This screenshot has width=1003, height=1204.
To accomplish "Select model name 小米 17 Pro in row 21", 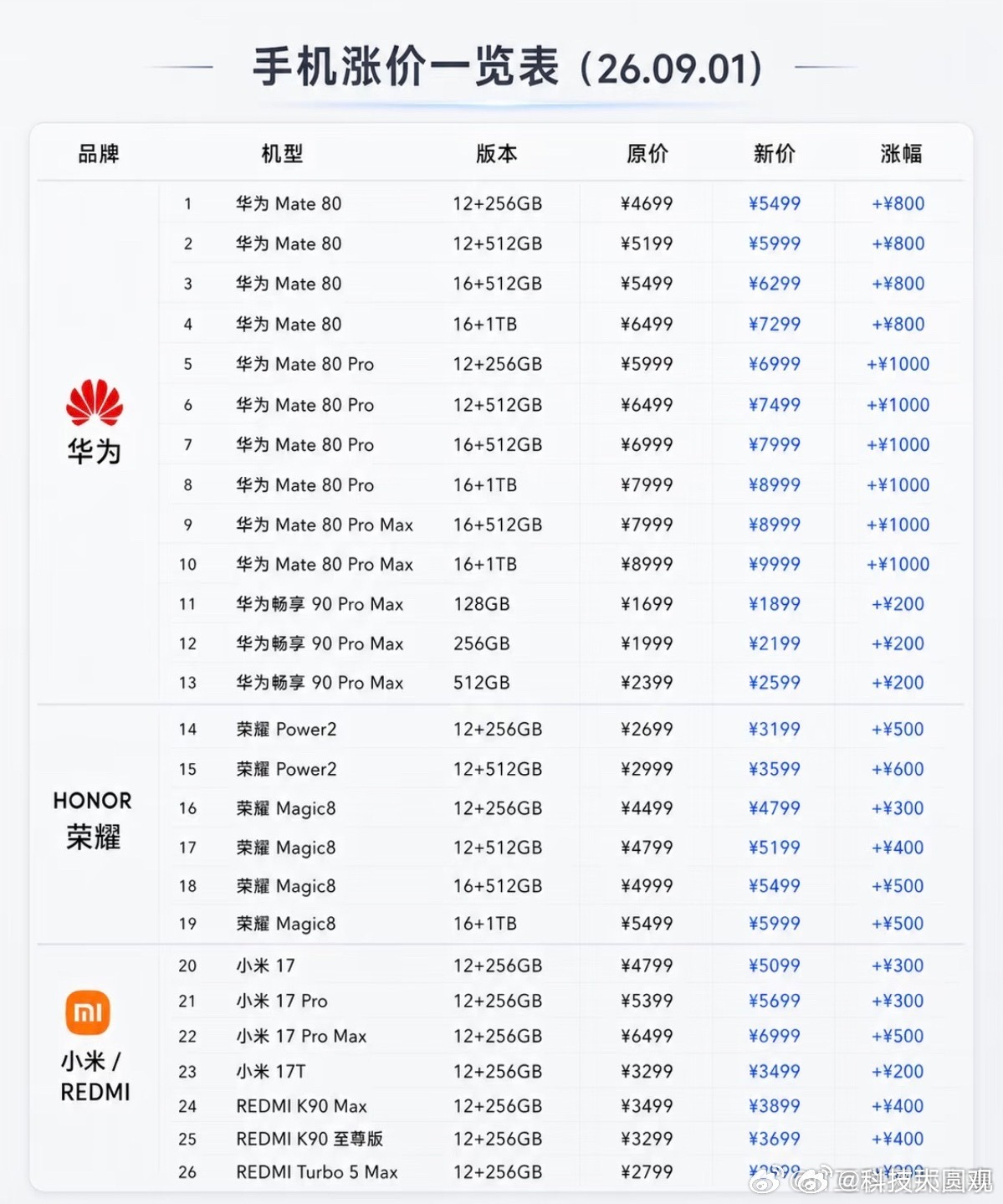I will tap(282, 1001).
